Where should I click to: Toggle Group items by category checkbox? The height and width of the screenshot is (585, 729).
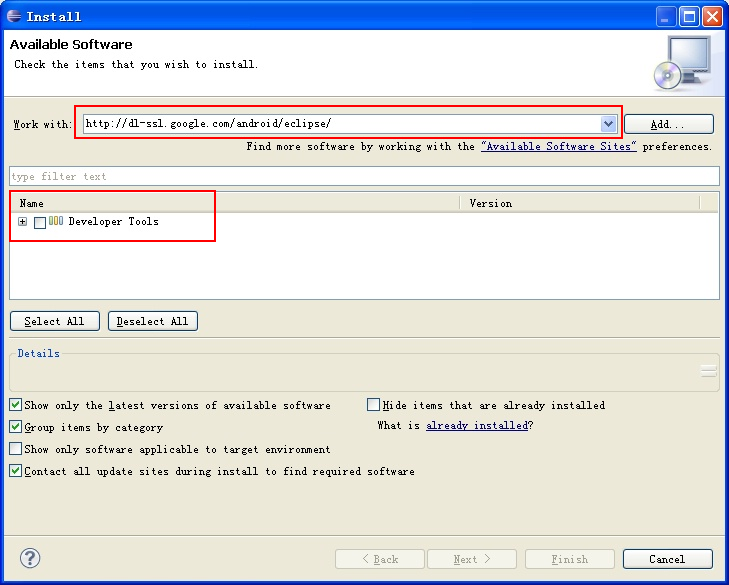pos(15,426)
